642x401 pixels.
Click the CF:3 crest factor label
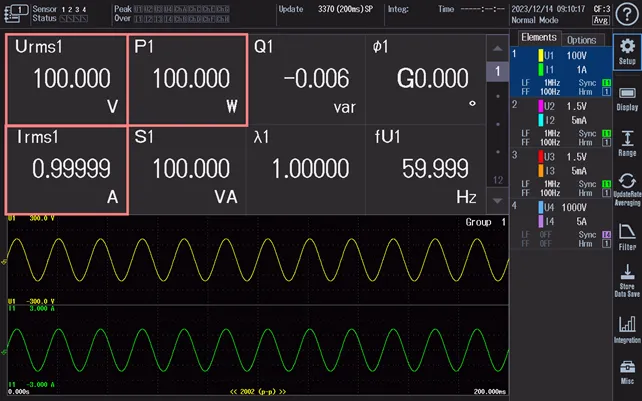[602, 9]
